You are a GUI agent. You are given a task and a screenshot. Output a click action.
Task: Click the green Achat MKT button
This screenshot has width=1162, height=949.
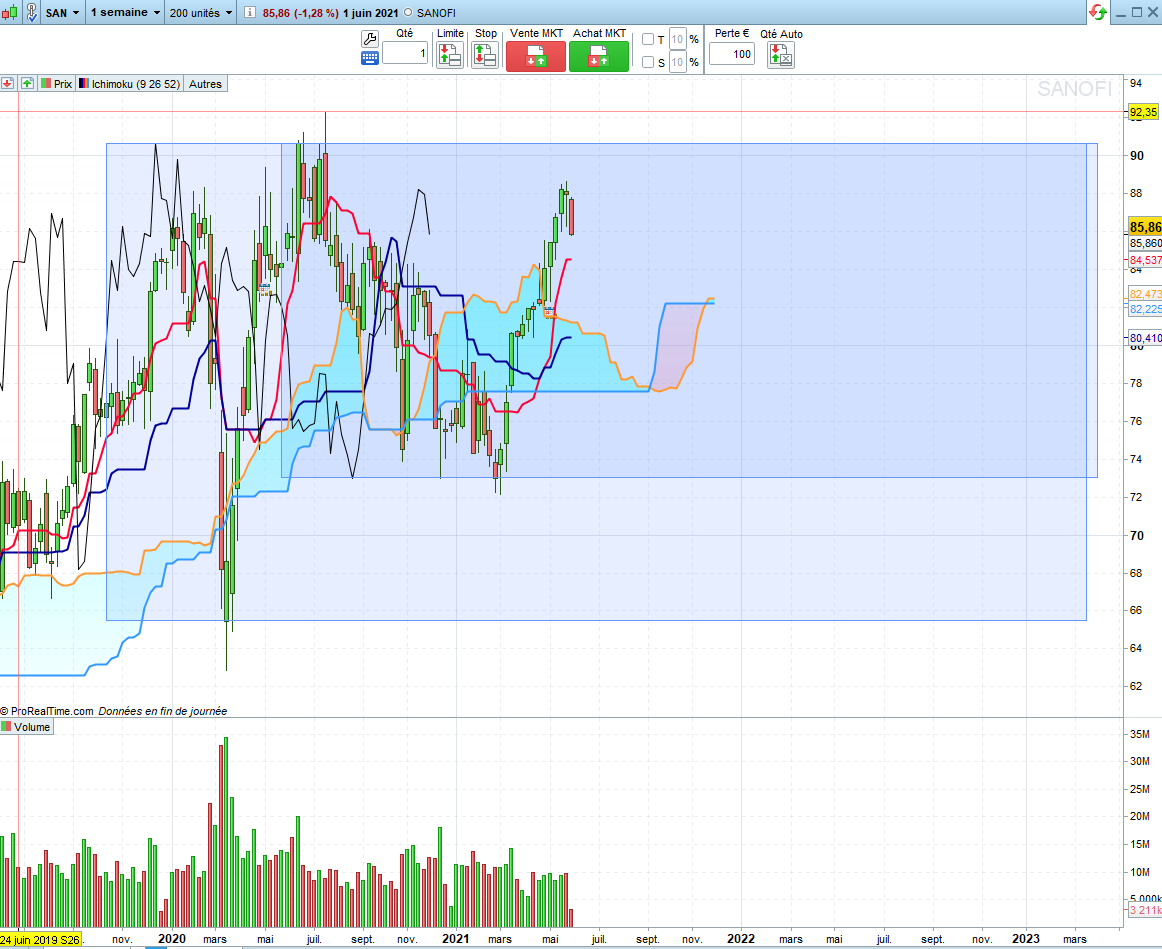tap(599, 56)
